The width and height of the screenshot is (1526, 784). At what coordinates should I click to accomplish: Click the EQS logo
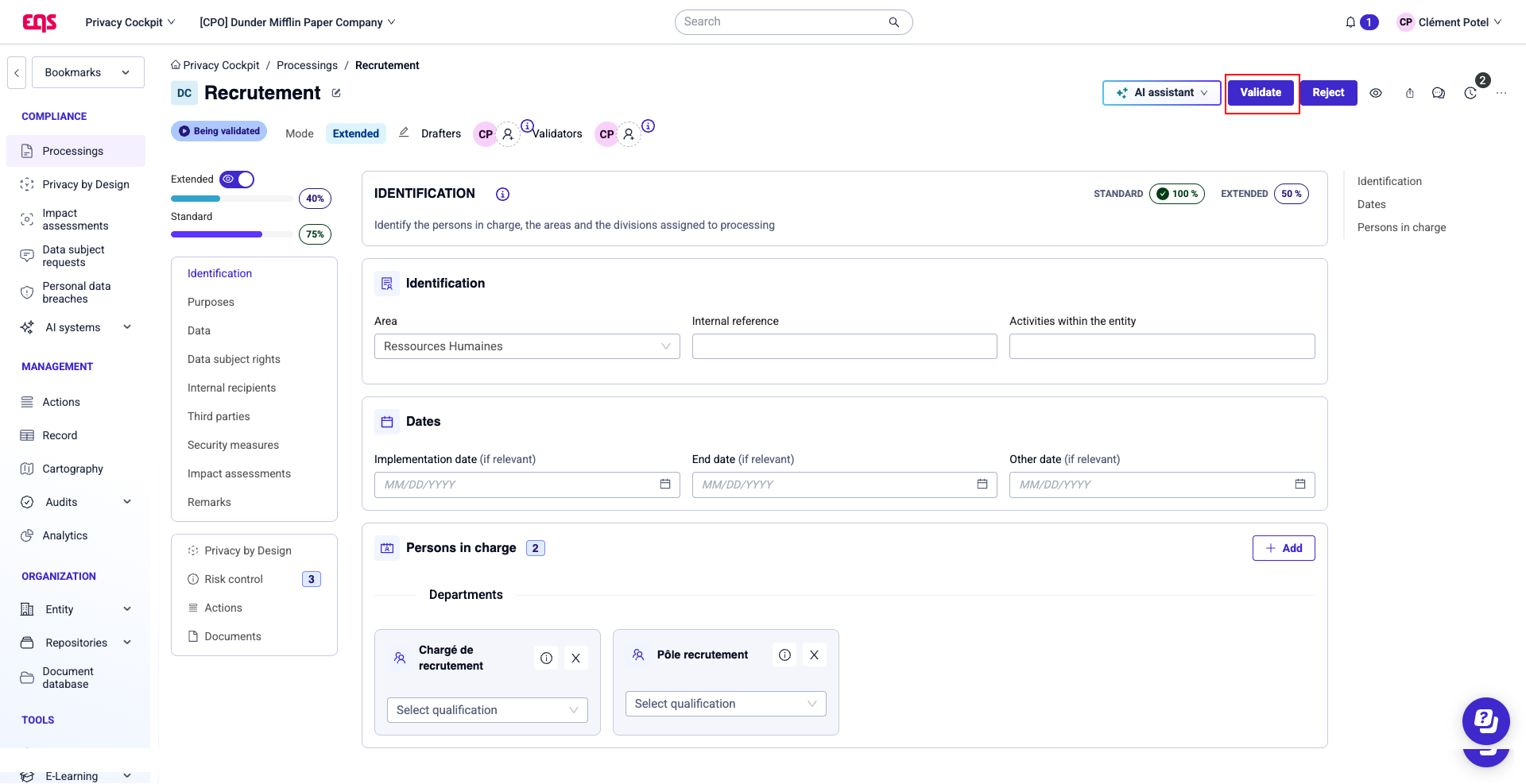click(x=40, y=22)
